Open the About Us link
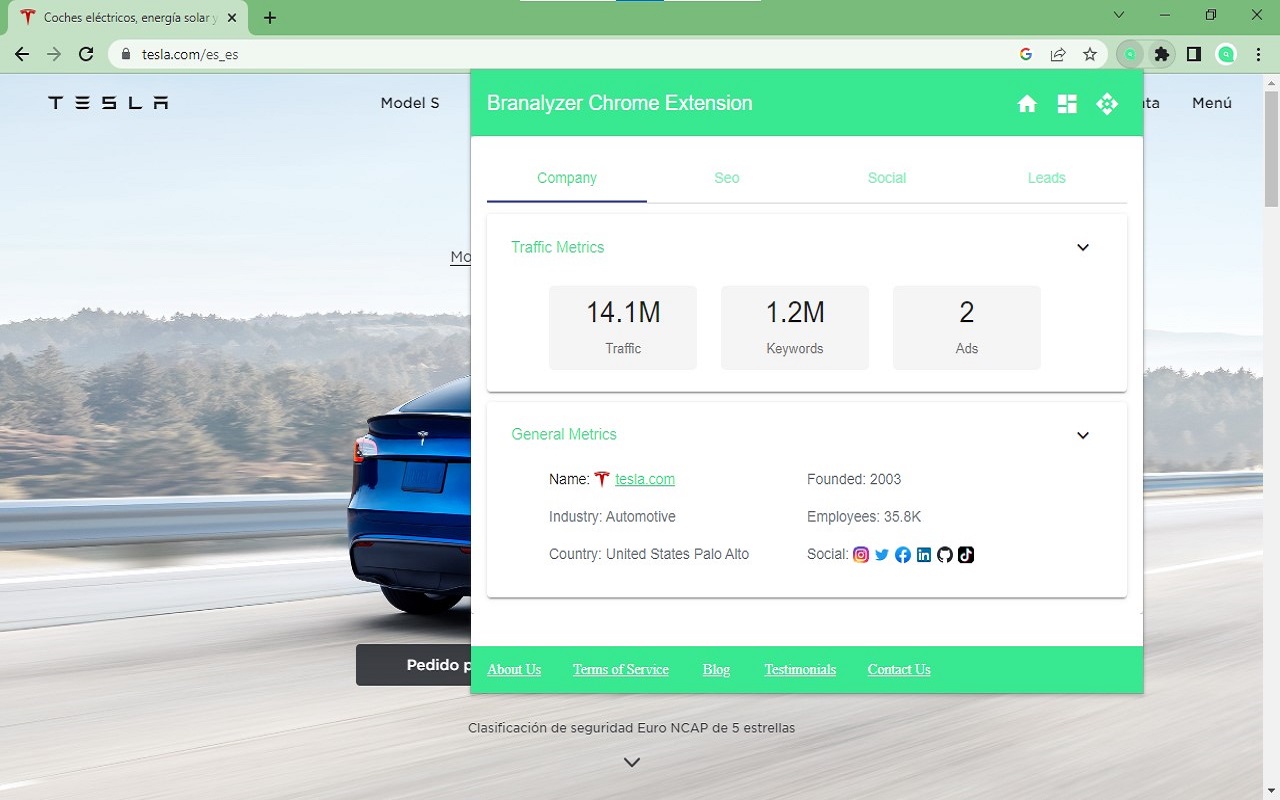 point(514,670)
